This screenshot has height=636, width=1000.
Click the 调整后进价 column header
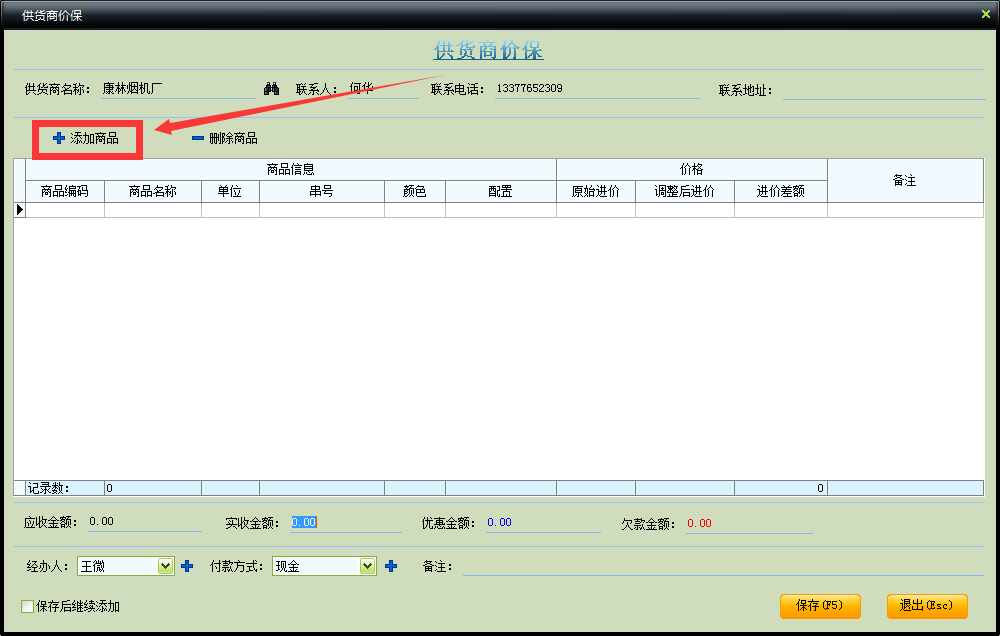point(684,191)
